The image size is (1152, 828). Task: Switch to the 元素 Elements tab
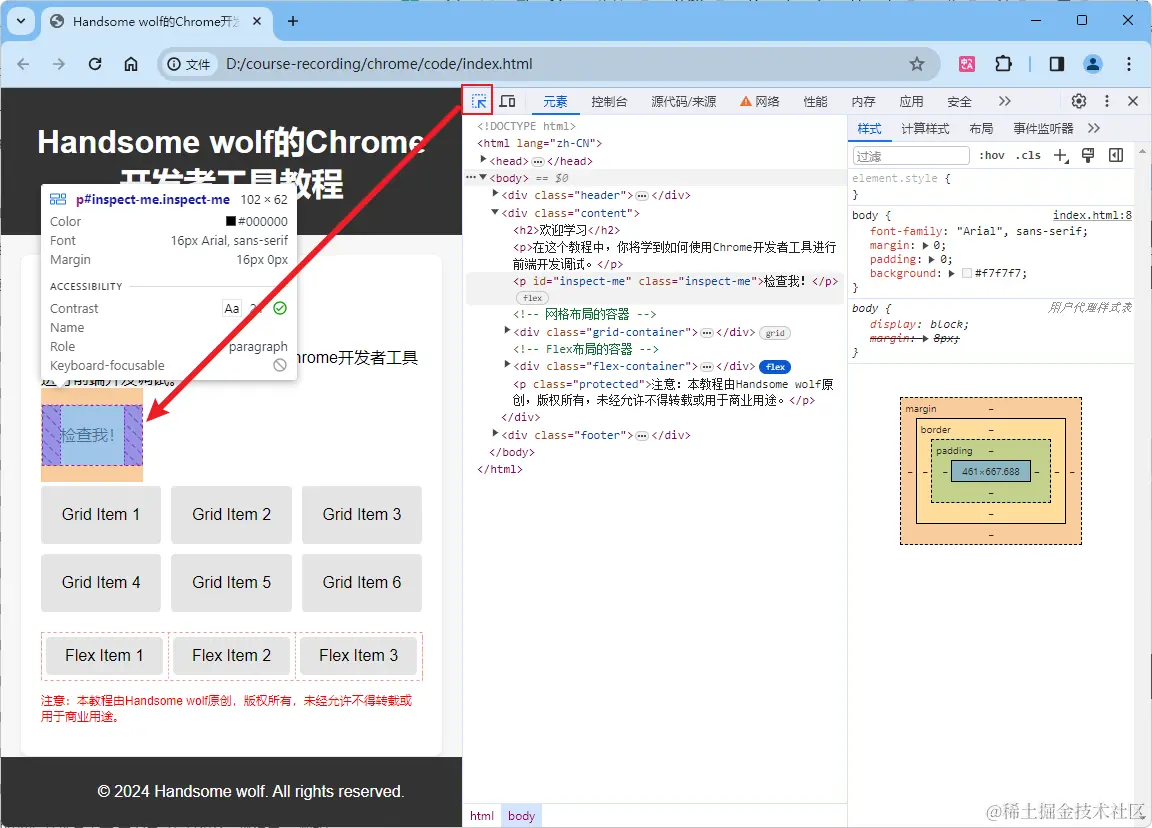(x=555, y=101)
